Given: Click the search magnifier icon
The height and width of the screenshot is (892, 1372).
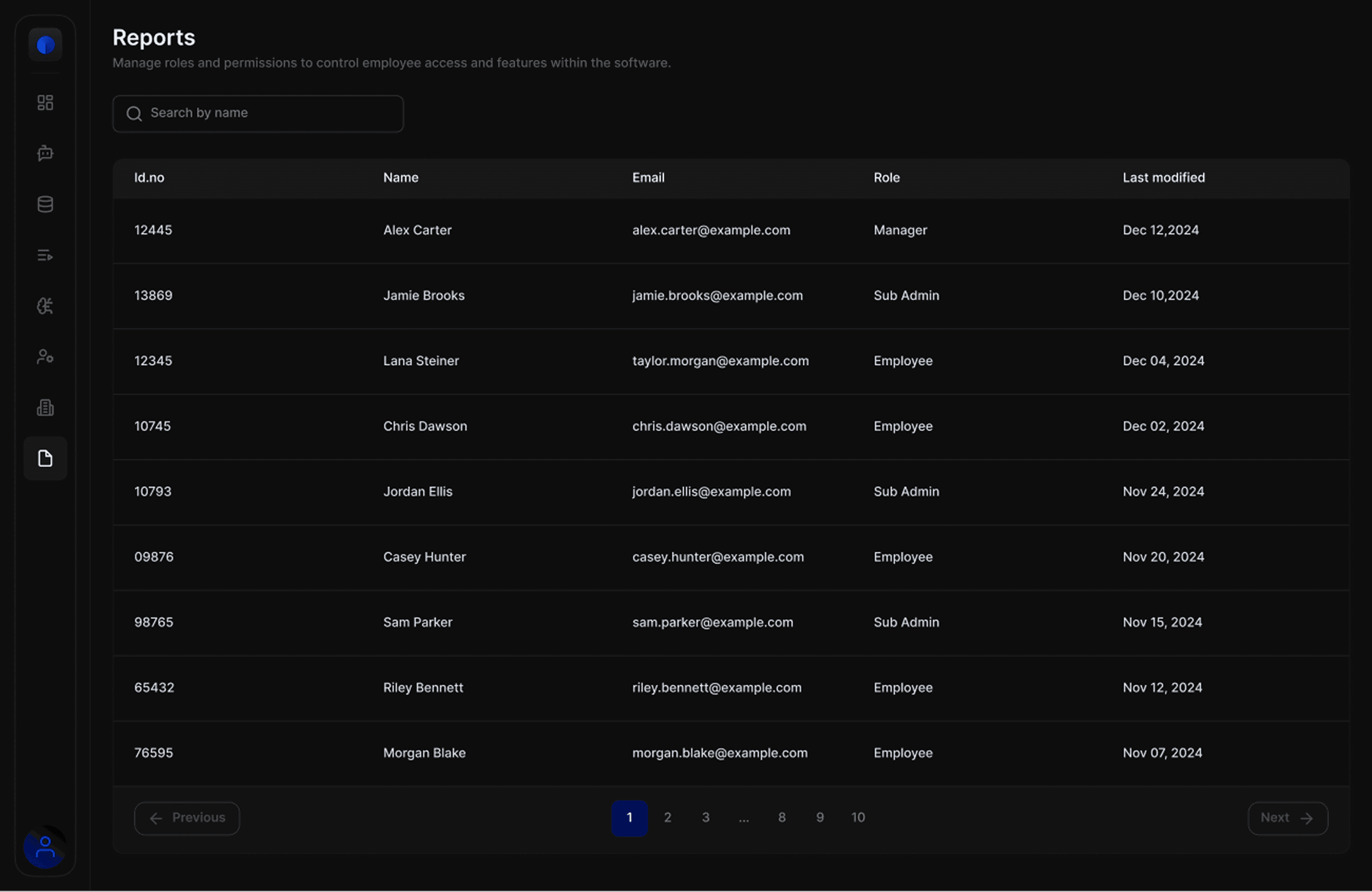Looking at the screenshot, I should [x=134, y=113].
